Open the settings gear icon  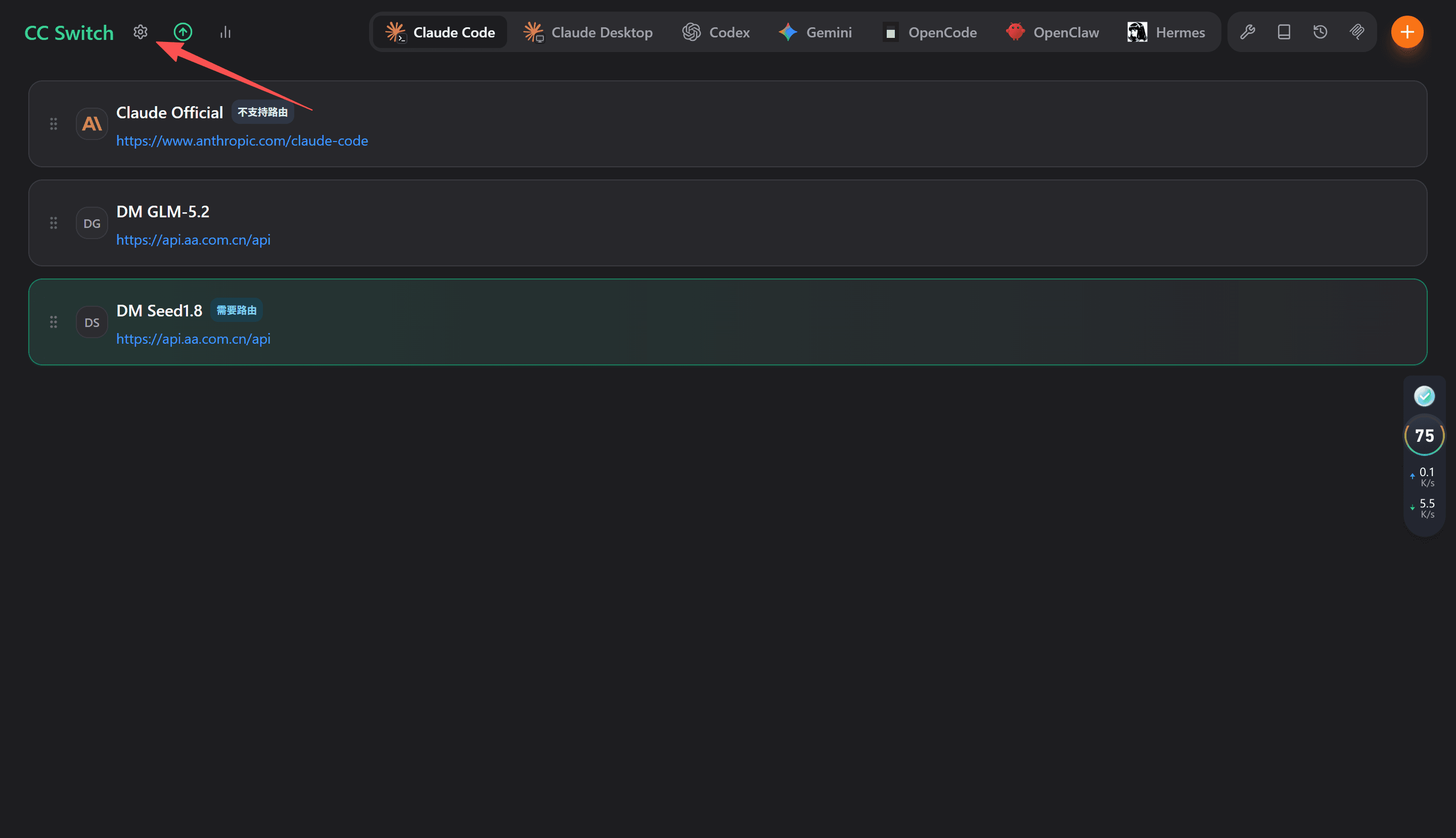(x=141, y=32)
